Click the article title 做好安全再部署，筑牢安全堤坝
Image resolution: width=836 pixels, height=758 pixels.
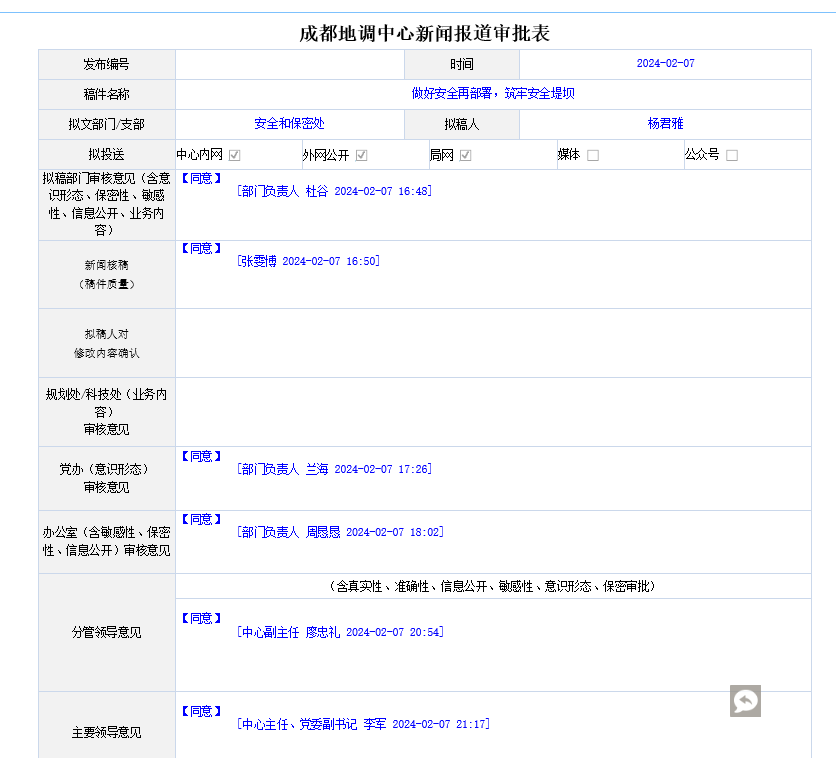(x=493, y=94)
